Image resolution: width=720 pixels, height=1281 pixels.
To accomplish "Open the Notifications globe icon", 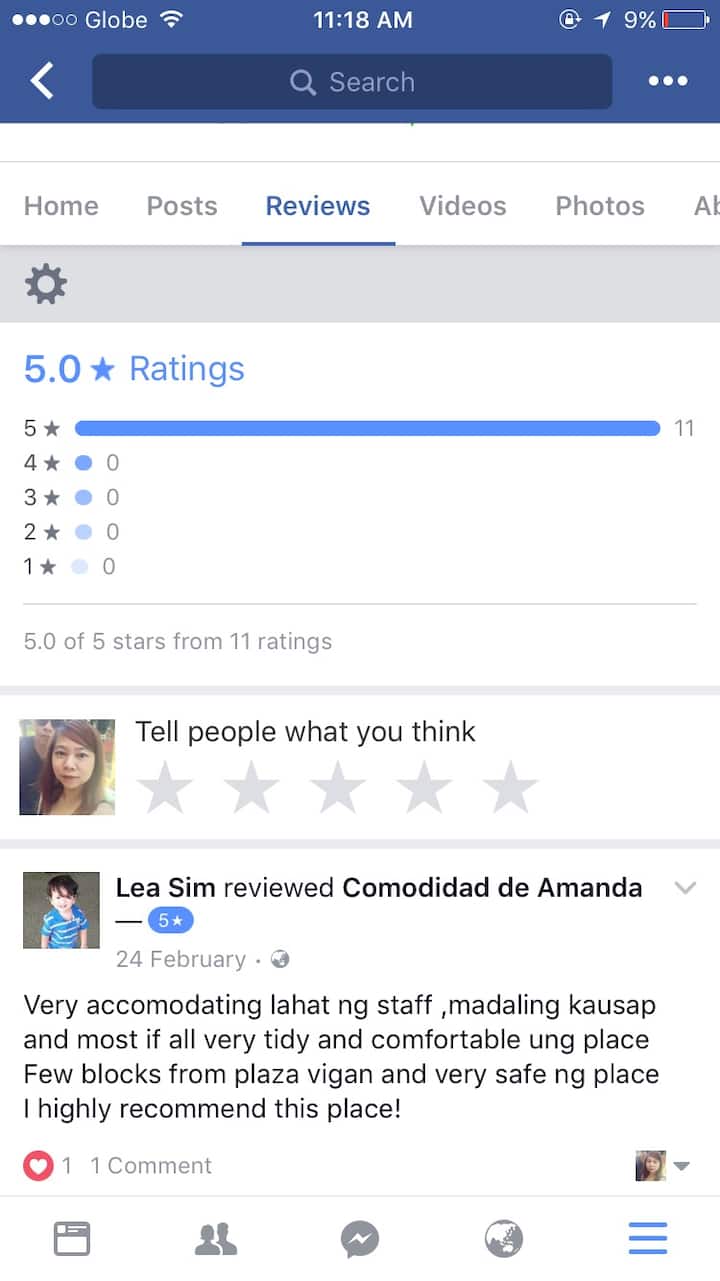I will coord(504,1239).
